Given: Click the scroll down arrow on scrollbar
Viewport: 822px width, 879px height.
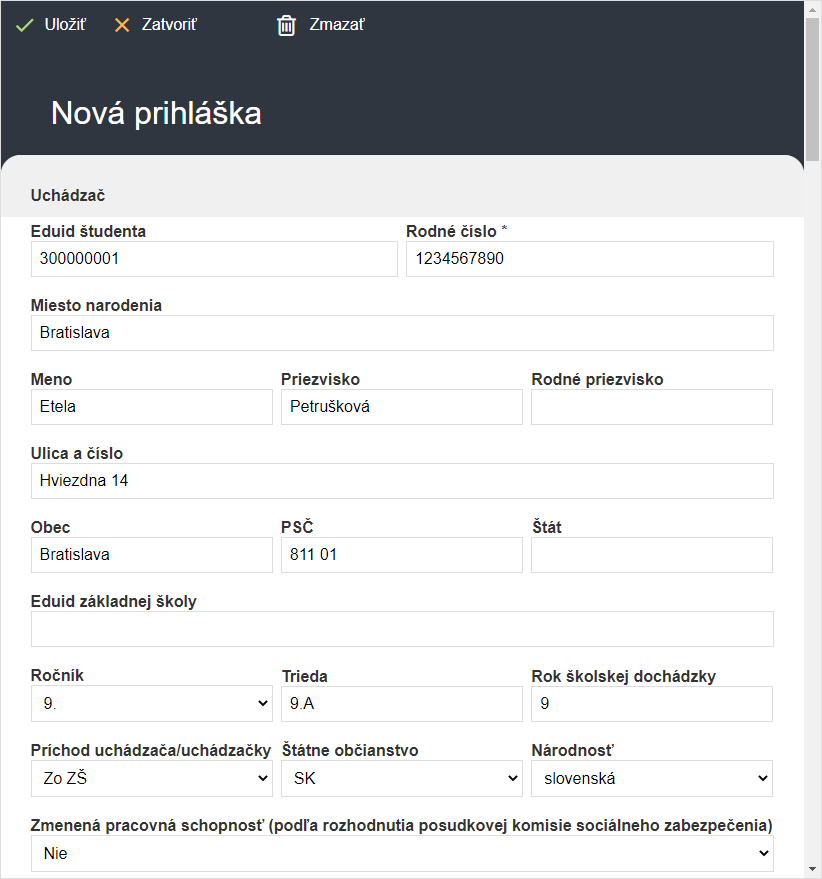Looking at the screenshot, I should (x=812, y=869).
